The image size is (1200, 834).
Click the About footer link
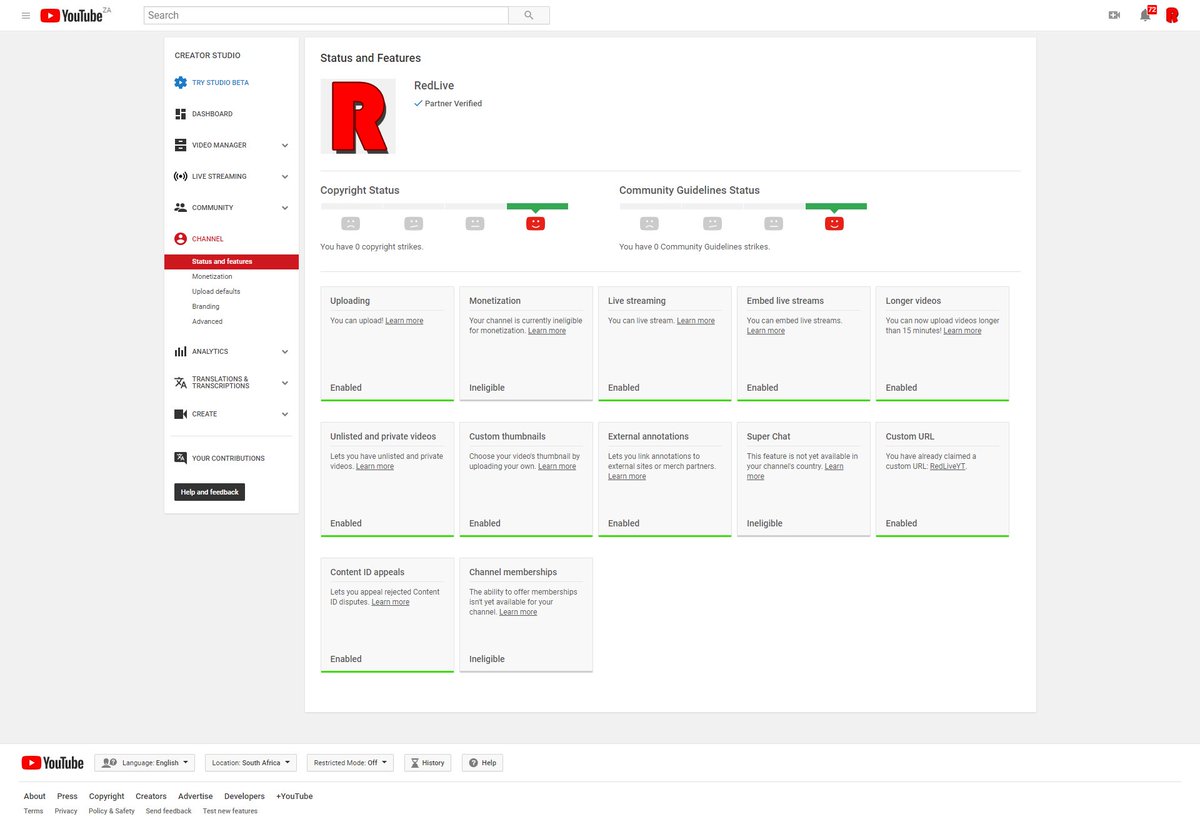pyautogui.click(x=35, y=796)
